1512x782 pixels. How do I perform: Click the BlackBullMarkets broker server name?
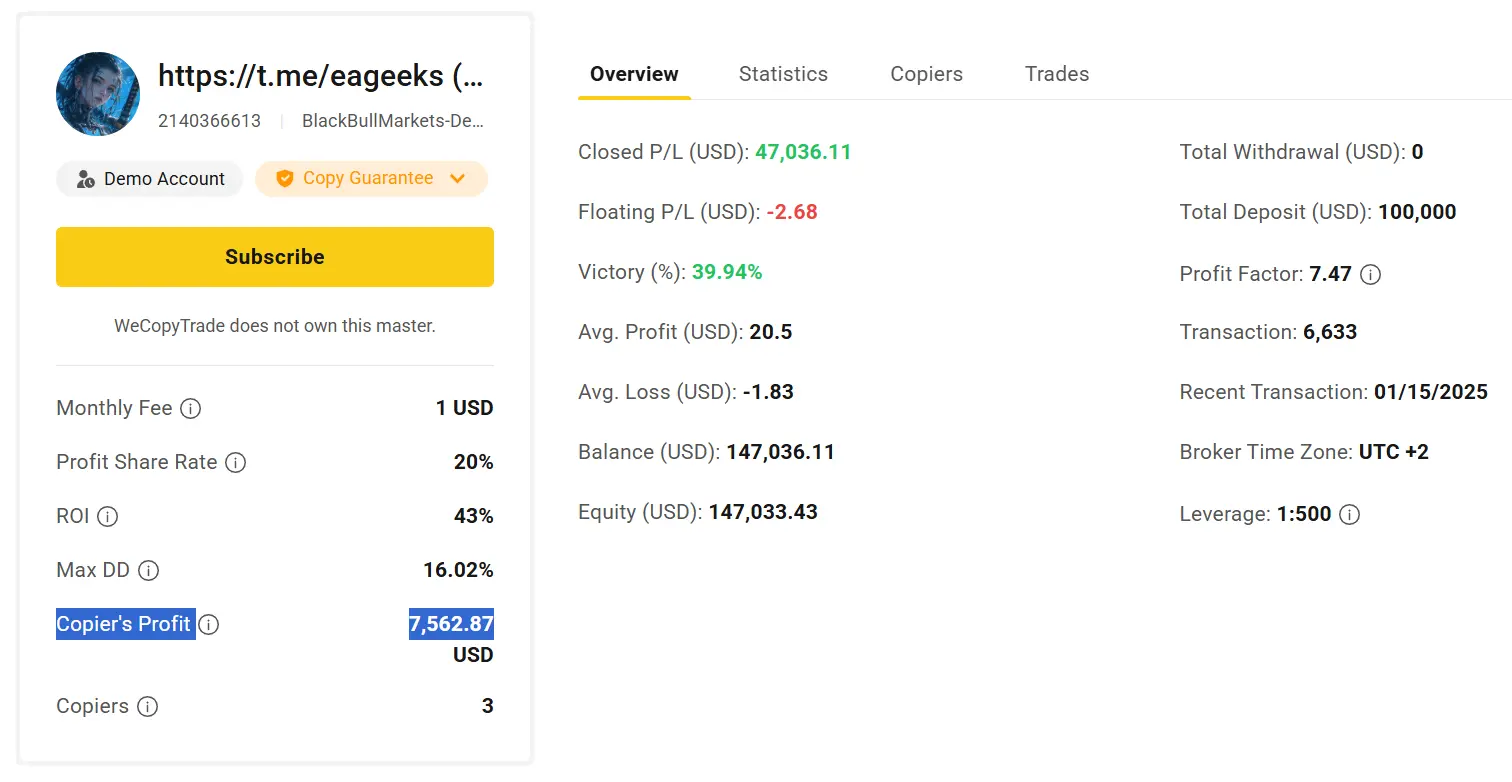click(393, 121)
